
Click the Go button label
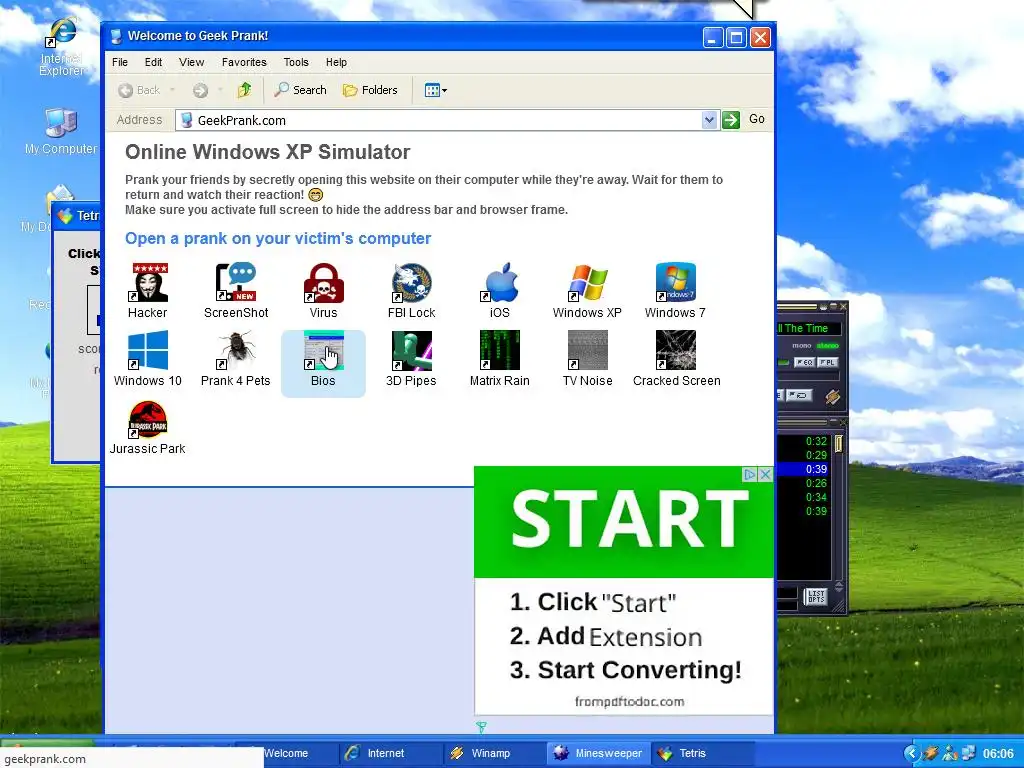tap(757, 119)
